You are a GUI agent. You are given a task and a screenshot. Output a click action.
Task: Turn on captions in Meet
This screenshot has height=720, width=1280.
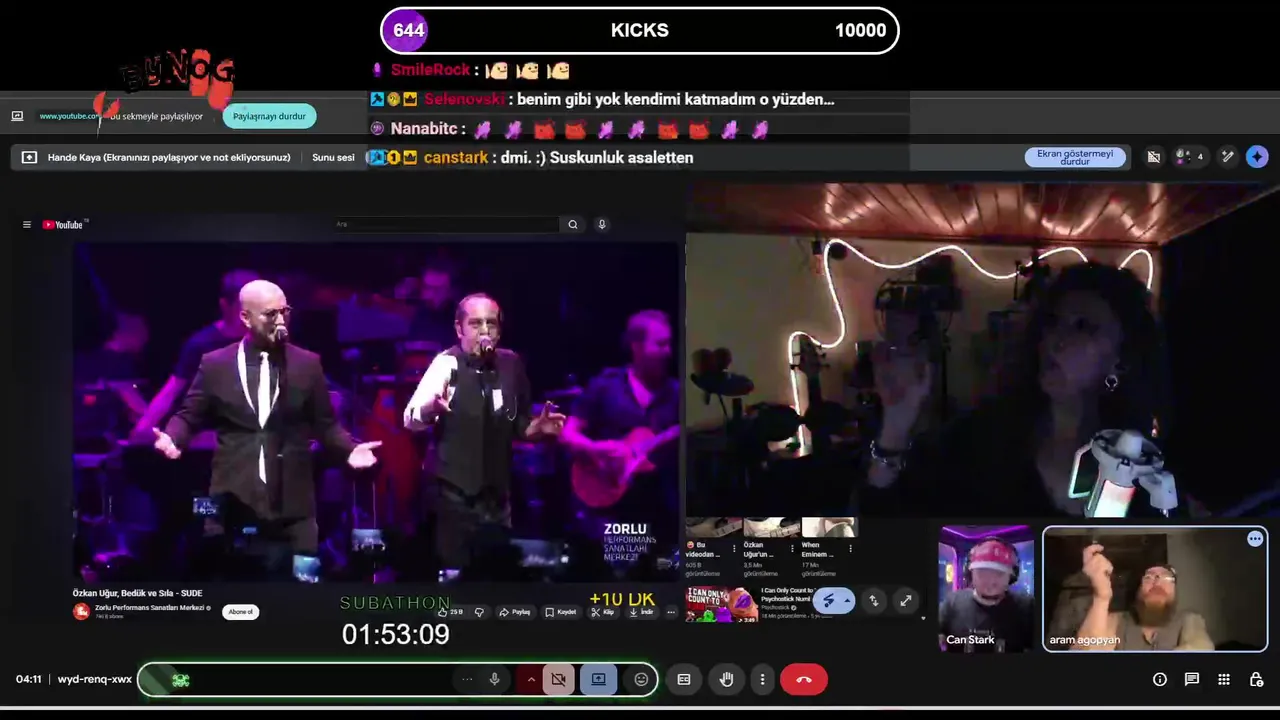pyautogui.click(x=684, y=680)
